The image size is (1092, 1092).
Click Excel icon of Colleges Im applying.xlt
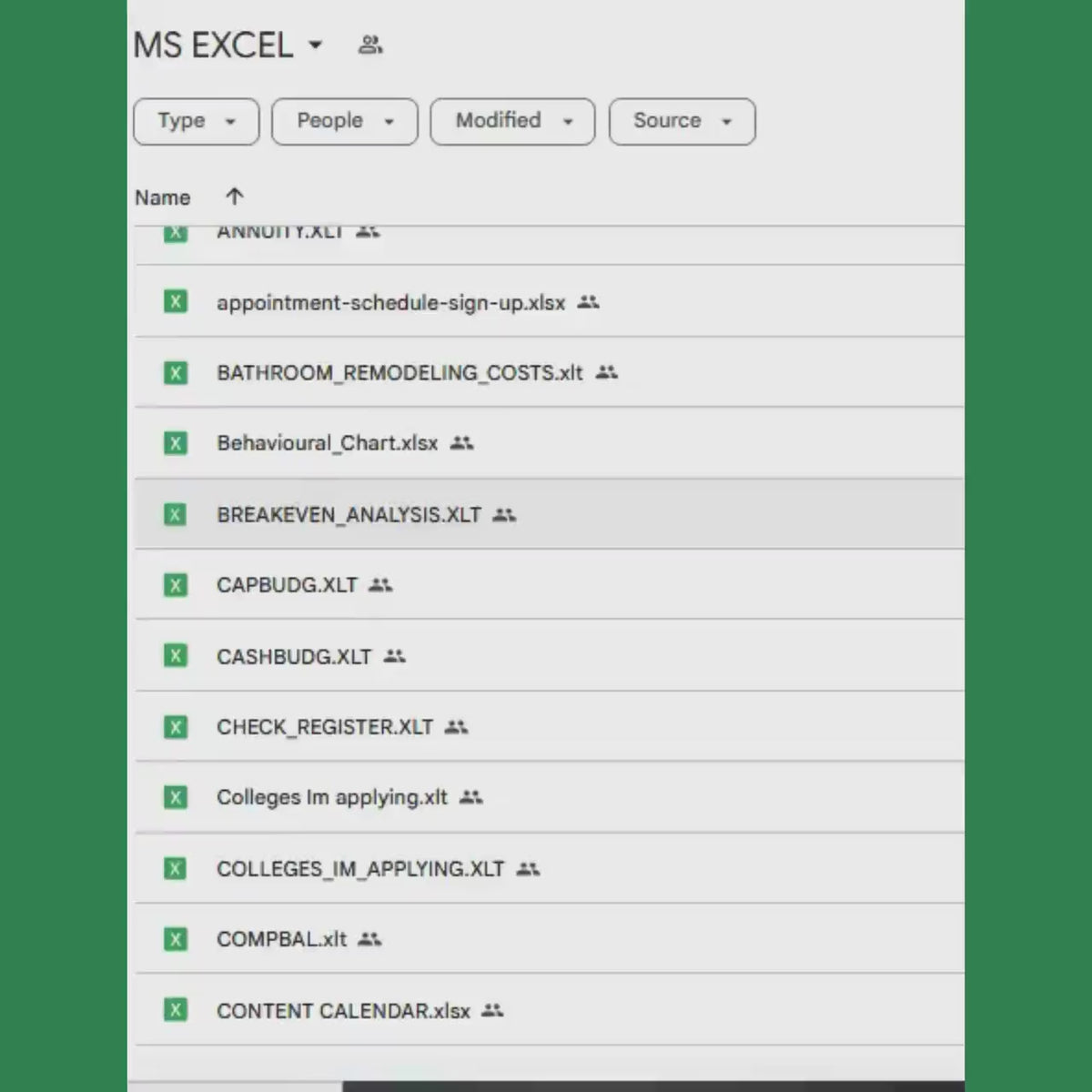(176, 797)
